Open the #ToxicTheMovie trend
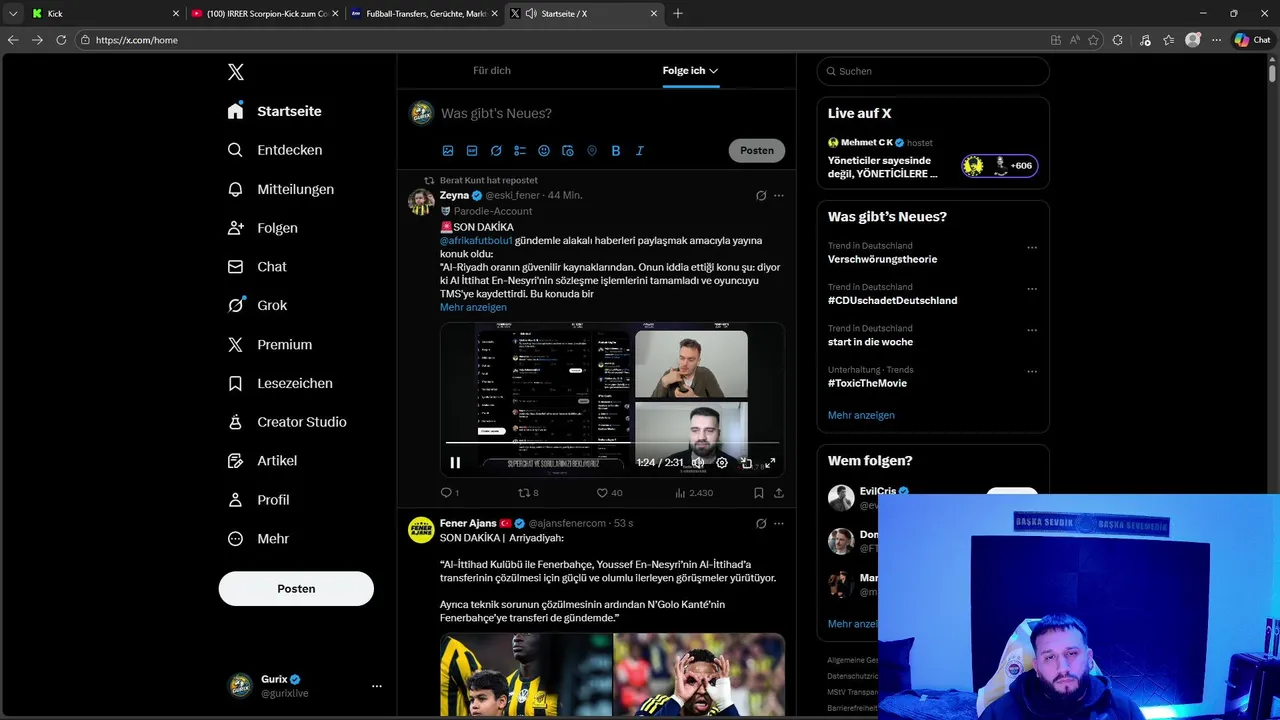This screenshot has height=720, width=1280. click(867, 383)
